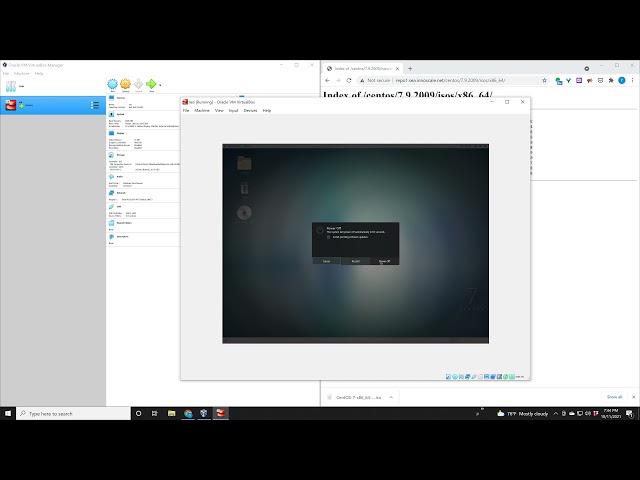Open the Chrome three-dot menu
Screen dimensions: 640x480
click(632, 80)
